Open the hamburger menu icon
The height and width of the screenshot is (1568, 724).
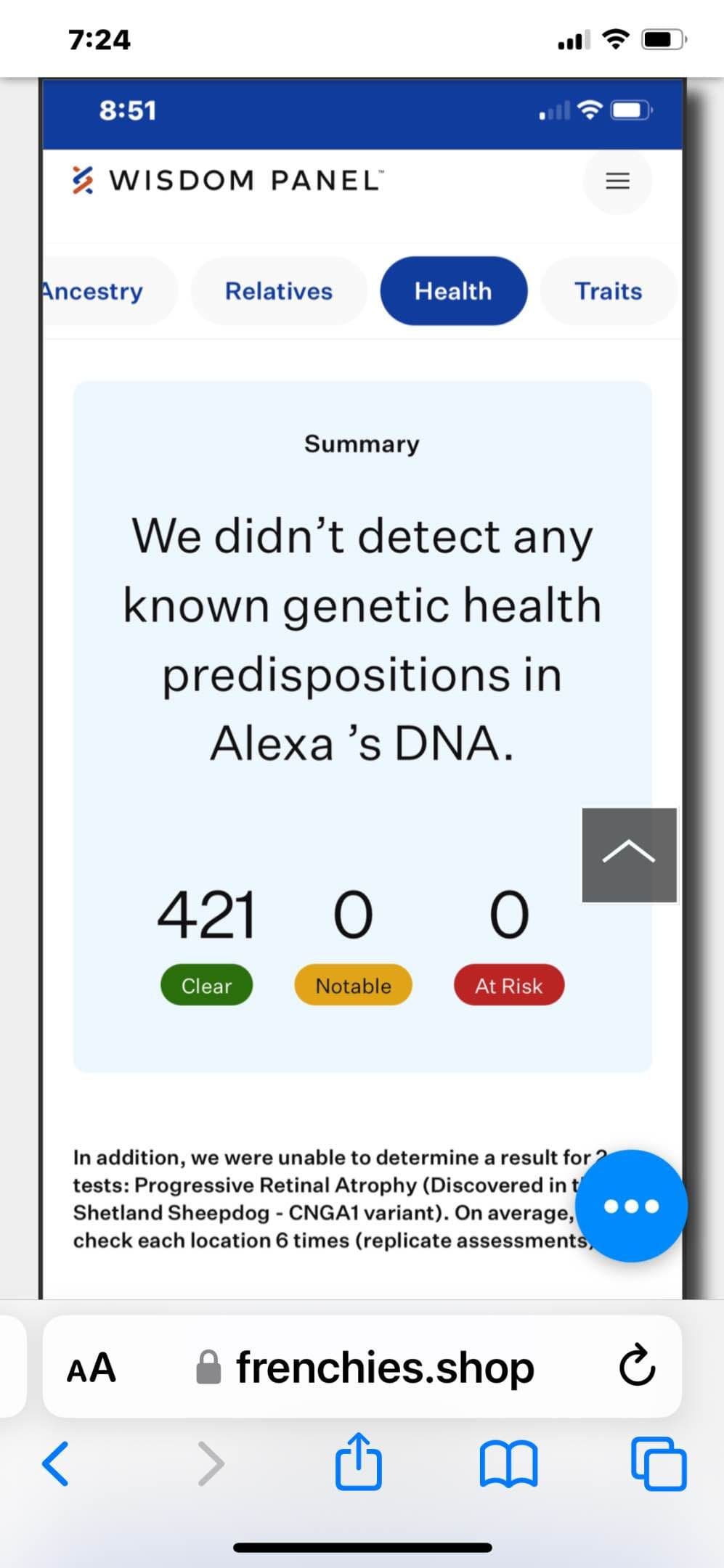(617, 180)
